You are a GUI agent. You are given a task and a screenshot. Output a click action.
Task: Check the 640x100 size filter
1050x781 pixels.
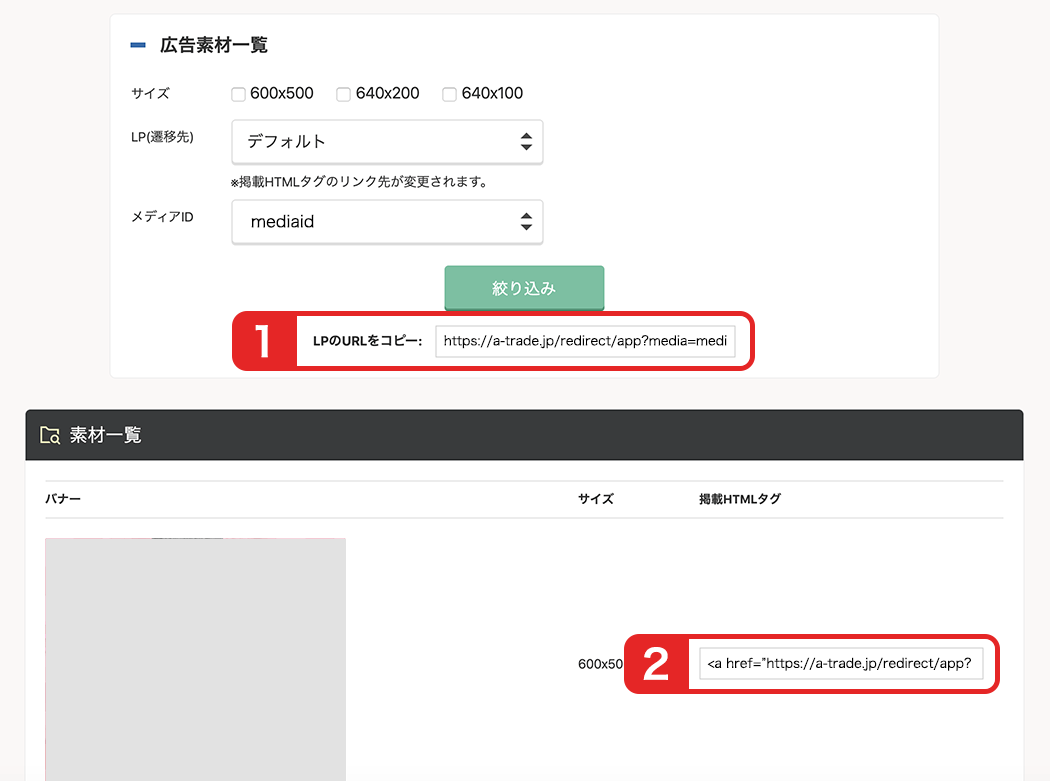(449, 94)
